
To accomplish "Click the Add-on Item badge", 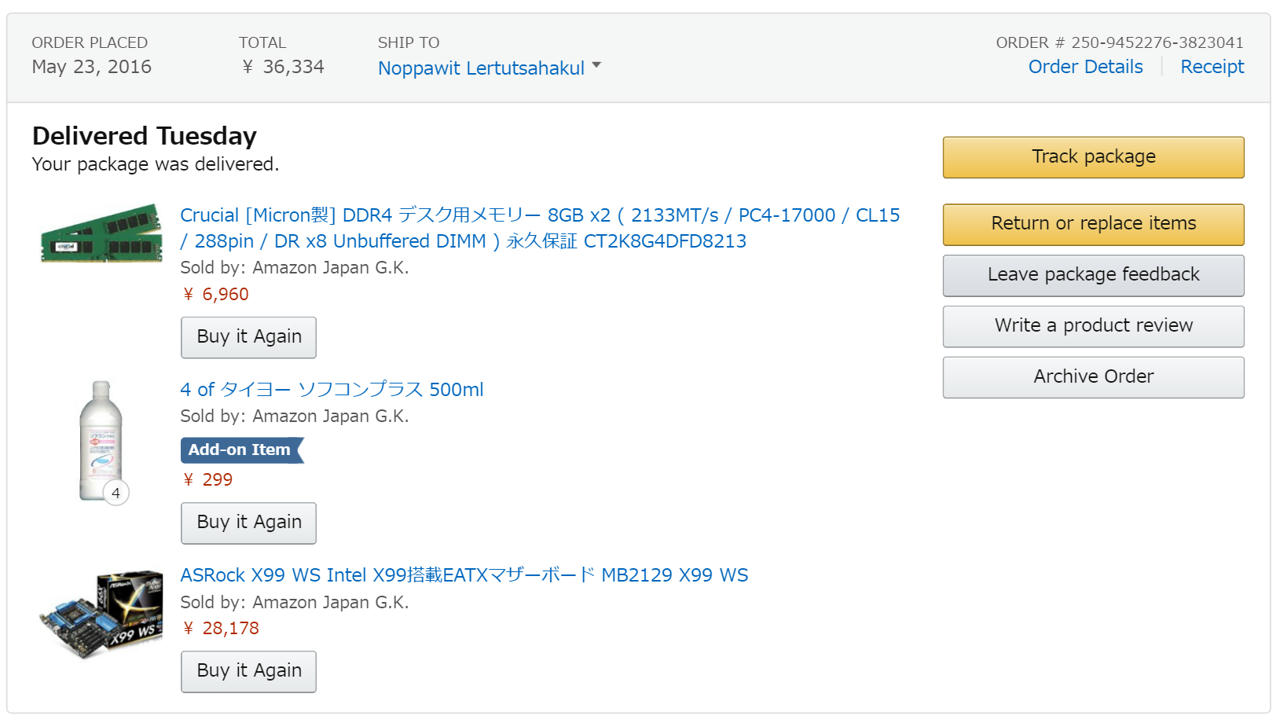I will pos(241,450).
